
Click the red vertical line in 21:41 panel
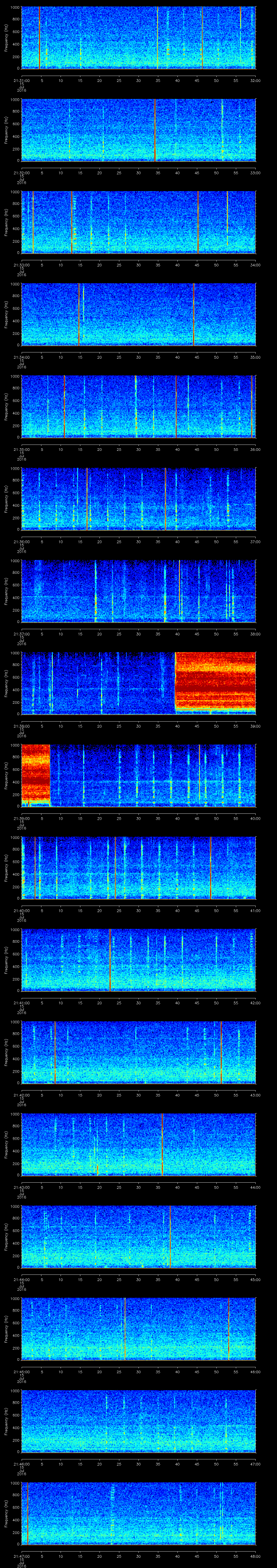pos(110,960)
